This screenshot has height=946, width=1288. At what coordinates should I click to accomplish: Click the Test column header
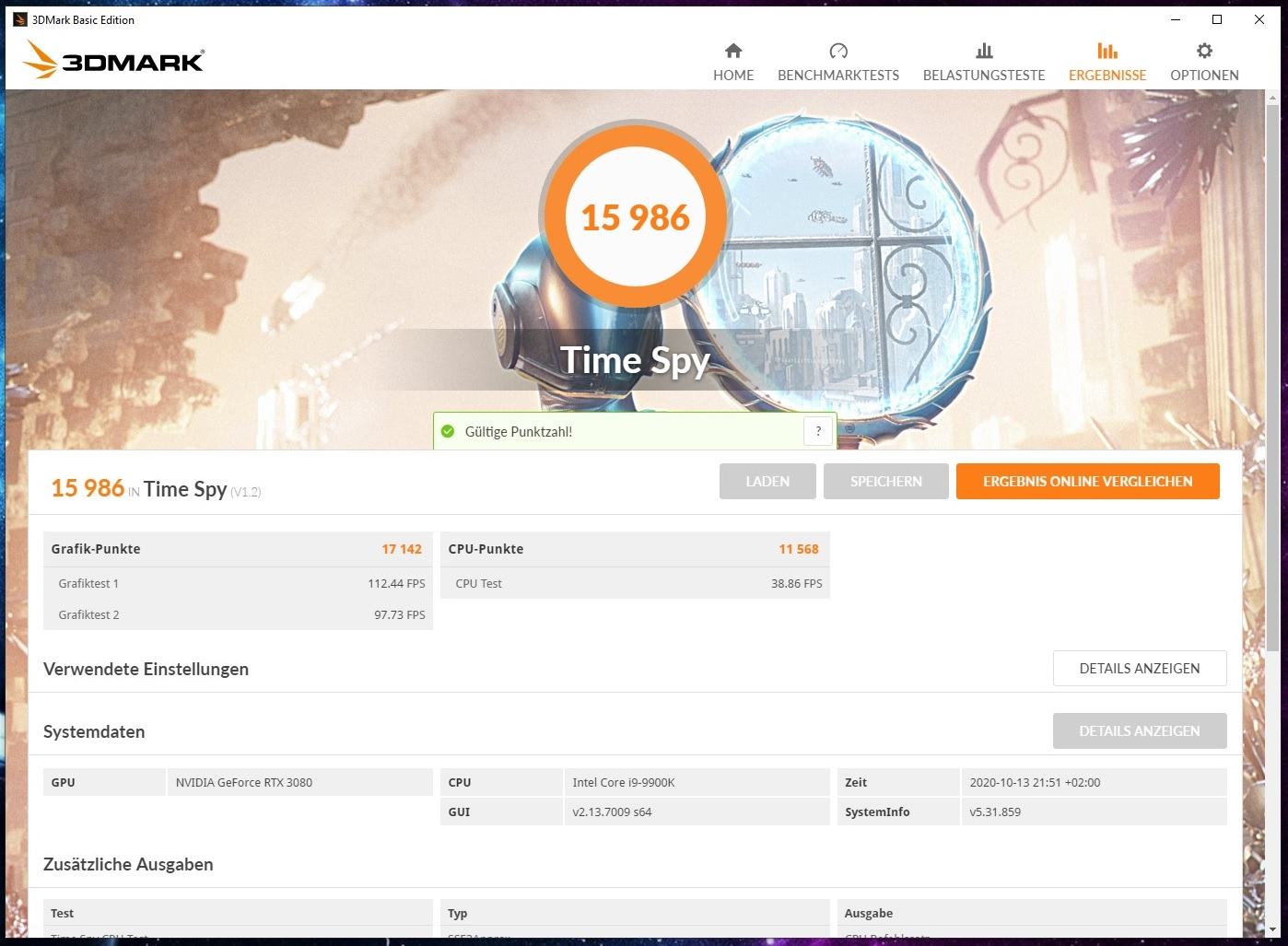(x=62, y=913)
